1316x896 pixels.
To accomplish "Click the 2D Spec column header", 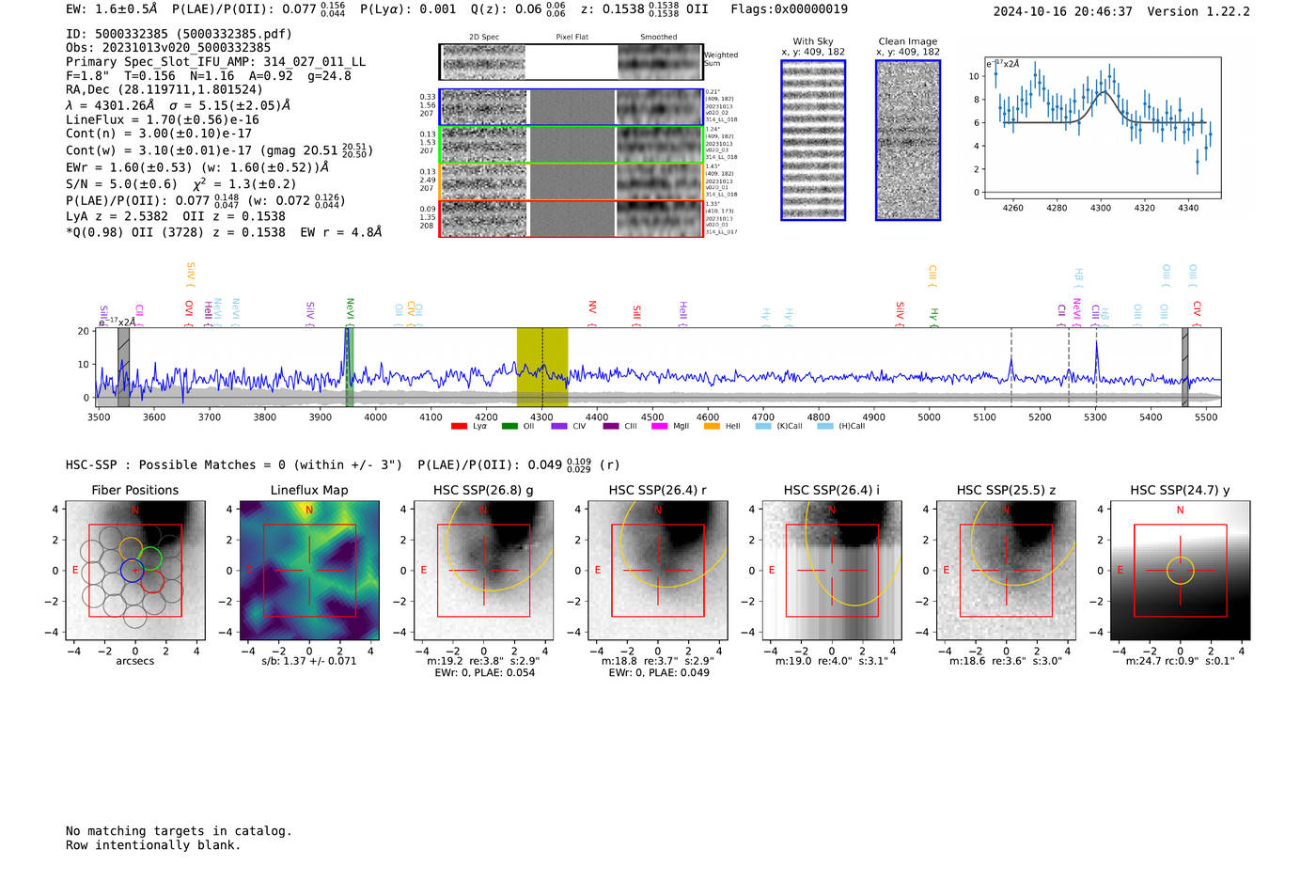I will 483,38.
